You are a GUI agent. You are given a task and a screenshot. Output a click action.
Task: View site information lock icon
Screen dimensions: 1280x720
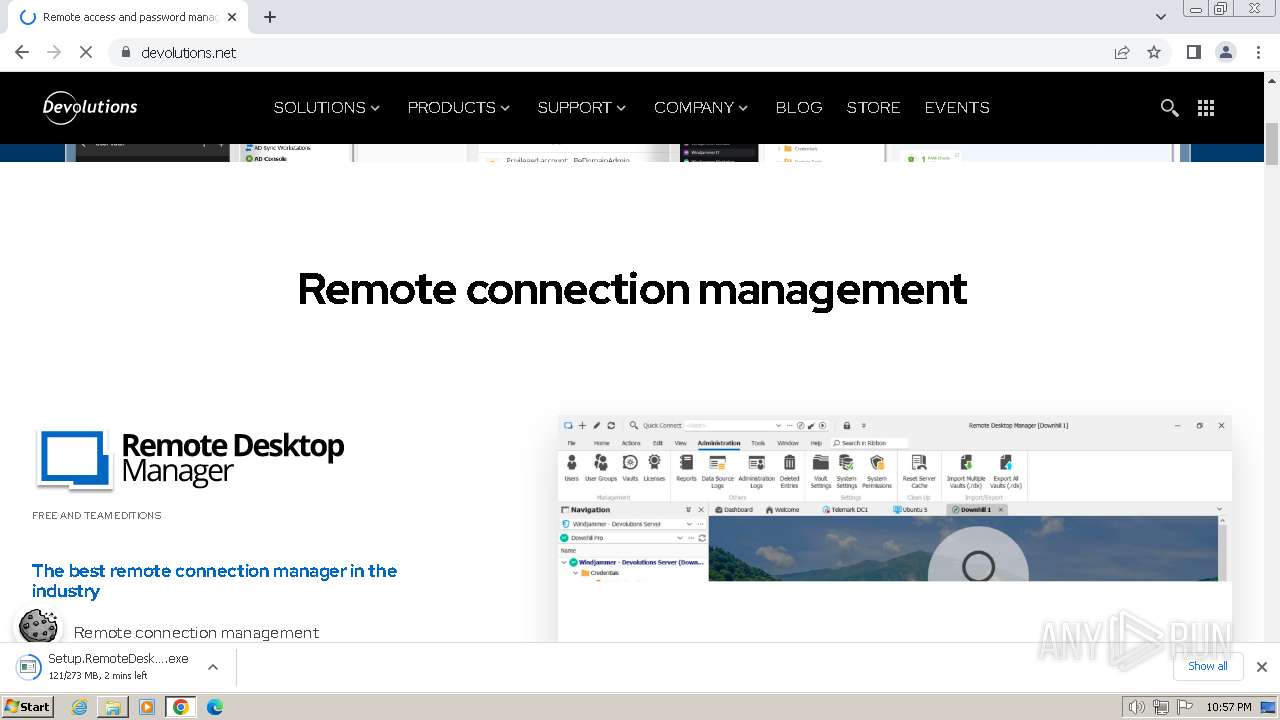125,53
